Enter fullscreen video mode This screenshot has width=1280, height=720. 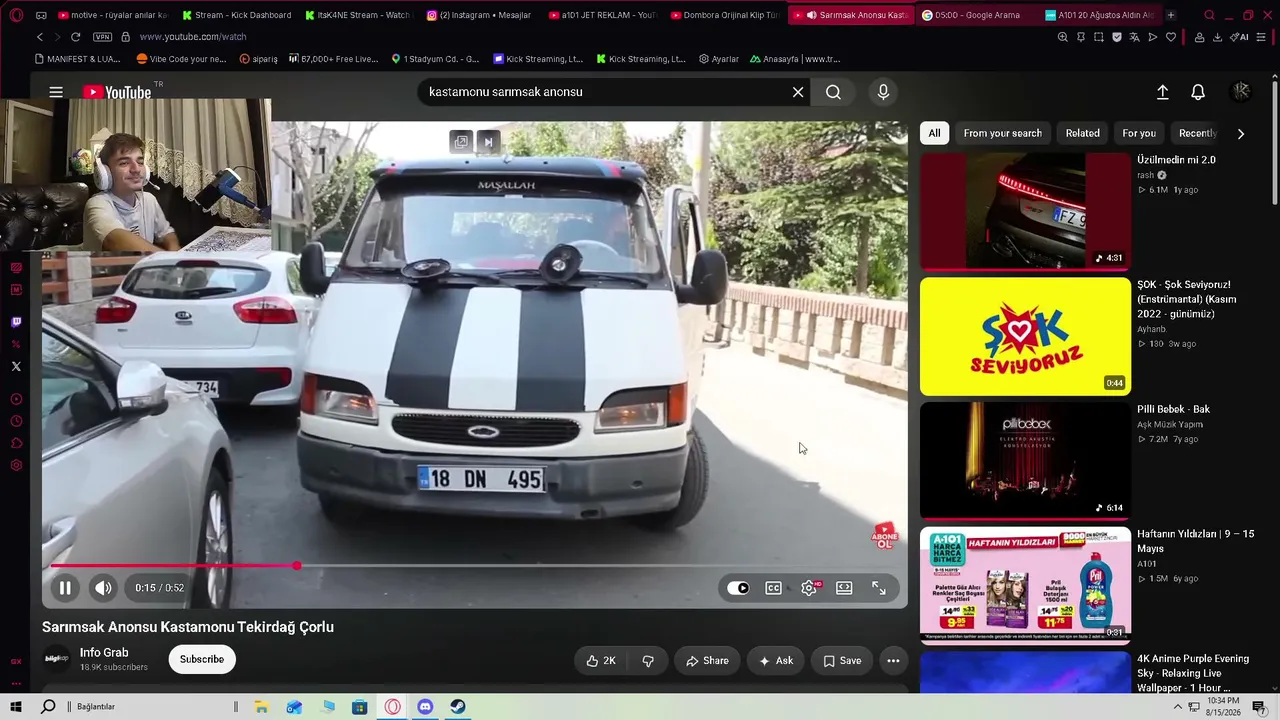point(879,588)
